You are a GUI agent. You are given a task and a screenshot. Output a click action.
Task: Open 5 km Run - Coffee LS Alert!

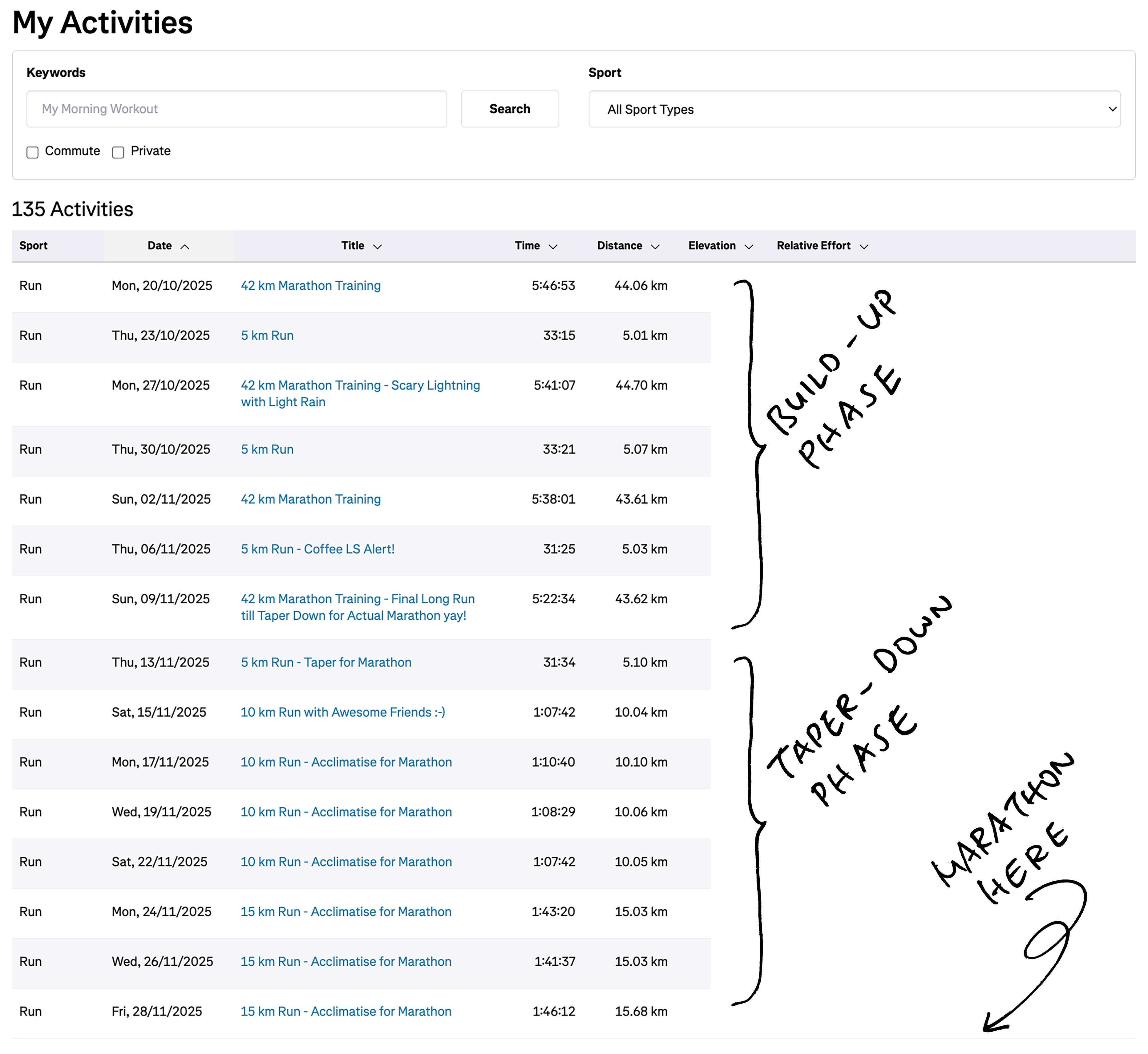(318, 549)
